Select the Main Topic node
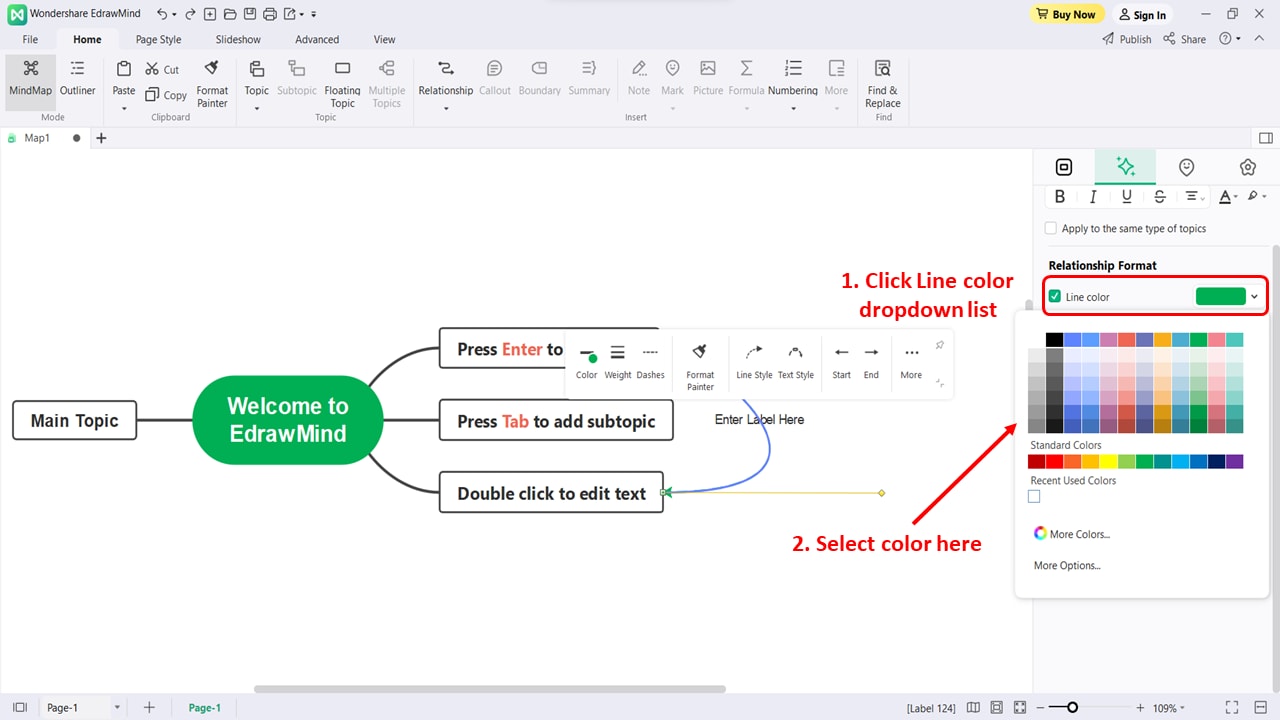Screen dimensions: 1280x720 click(x=74, y=420)
